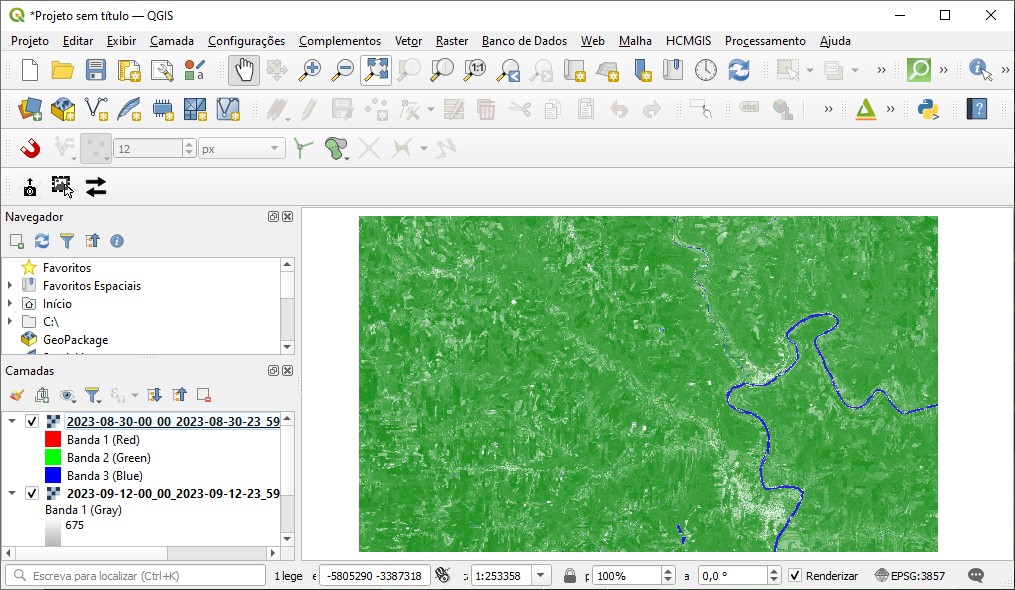
Task: Click the Zoom Full extent icon
Action: (376, 70)
